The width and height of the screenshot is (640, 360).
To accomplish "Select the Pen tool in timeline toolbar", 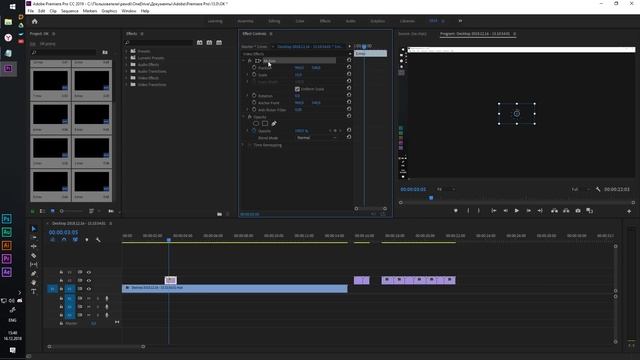I will click(x=34, y=273).
